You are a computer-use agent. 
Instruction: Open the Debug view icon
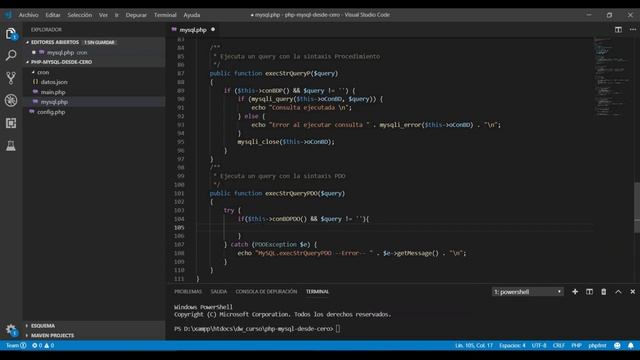11,100
